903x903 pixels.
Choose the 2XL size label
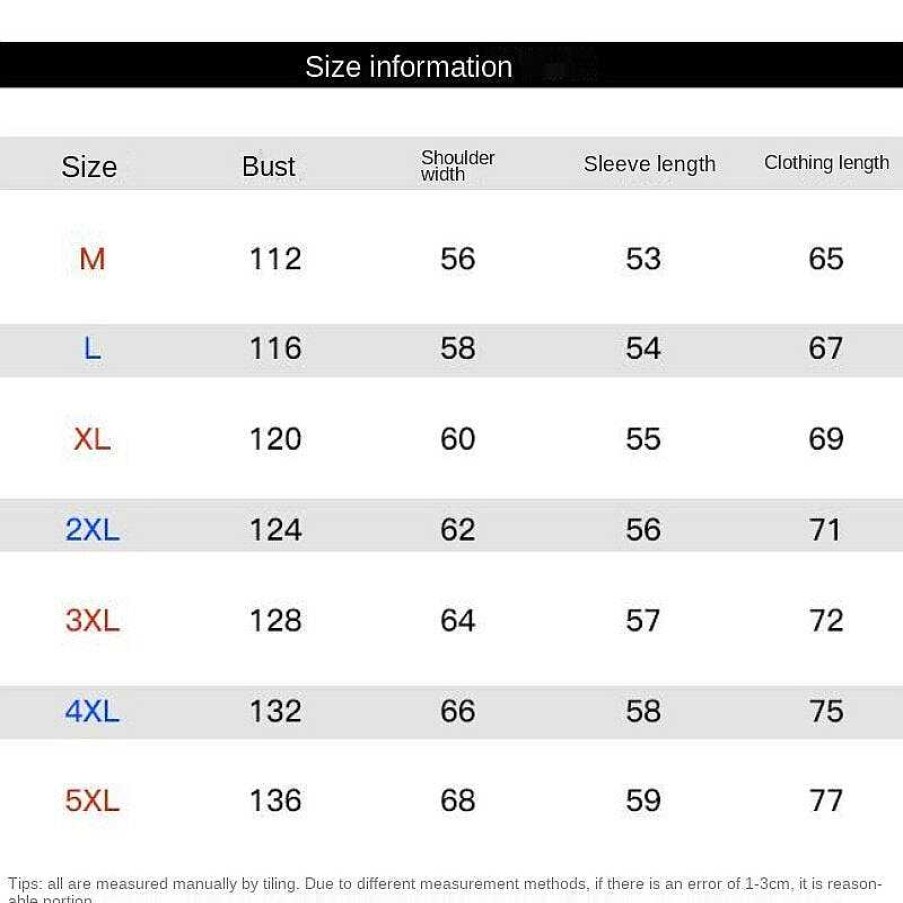coord(92,530)
